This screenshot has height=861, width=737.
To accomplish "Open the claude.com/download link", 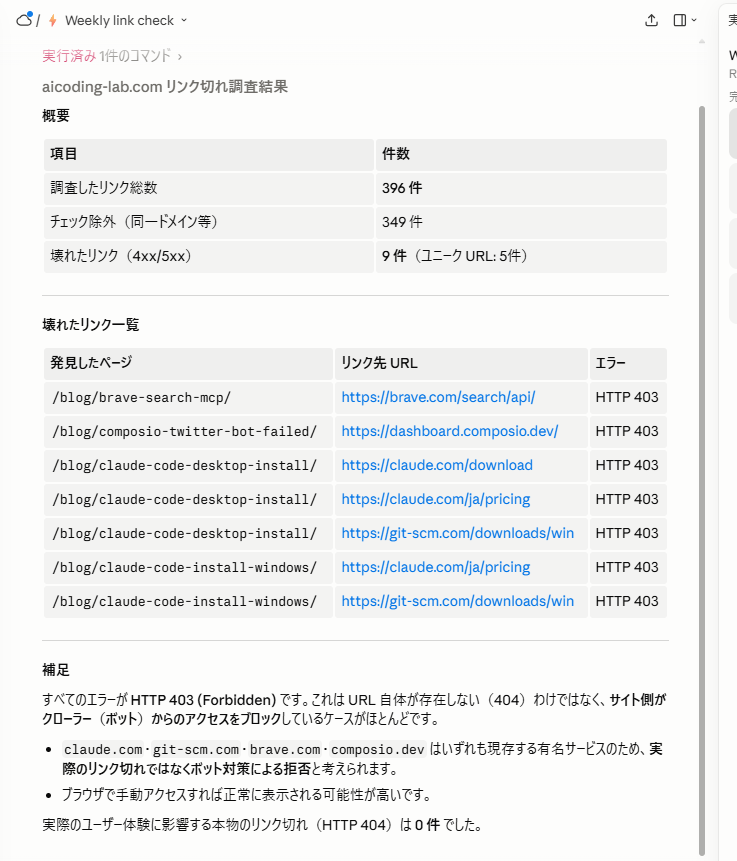I will pos(437,465).
